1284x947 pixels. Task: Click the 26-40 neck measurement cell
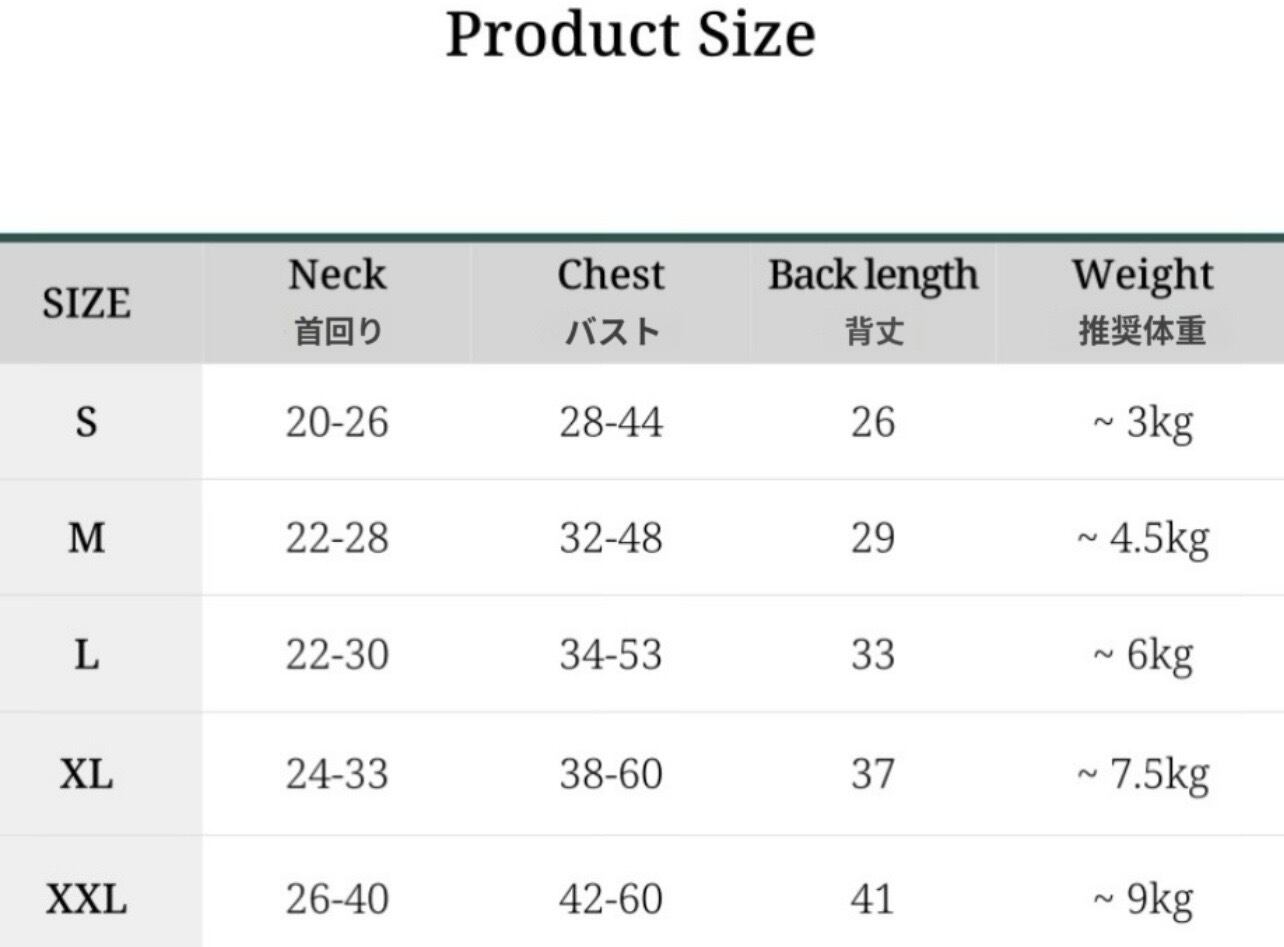tap(337, 900)
